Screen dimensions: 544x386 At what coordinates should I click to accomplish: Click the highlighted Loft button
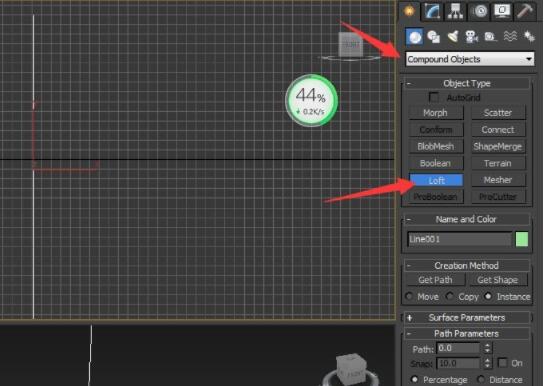point(436,180)
